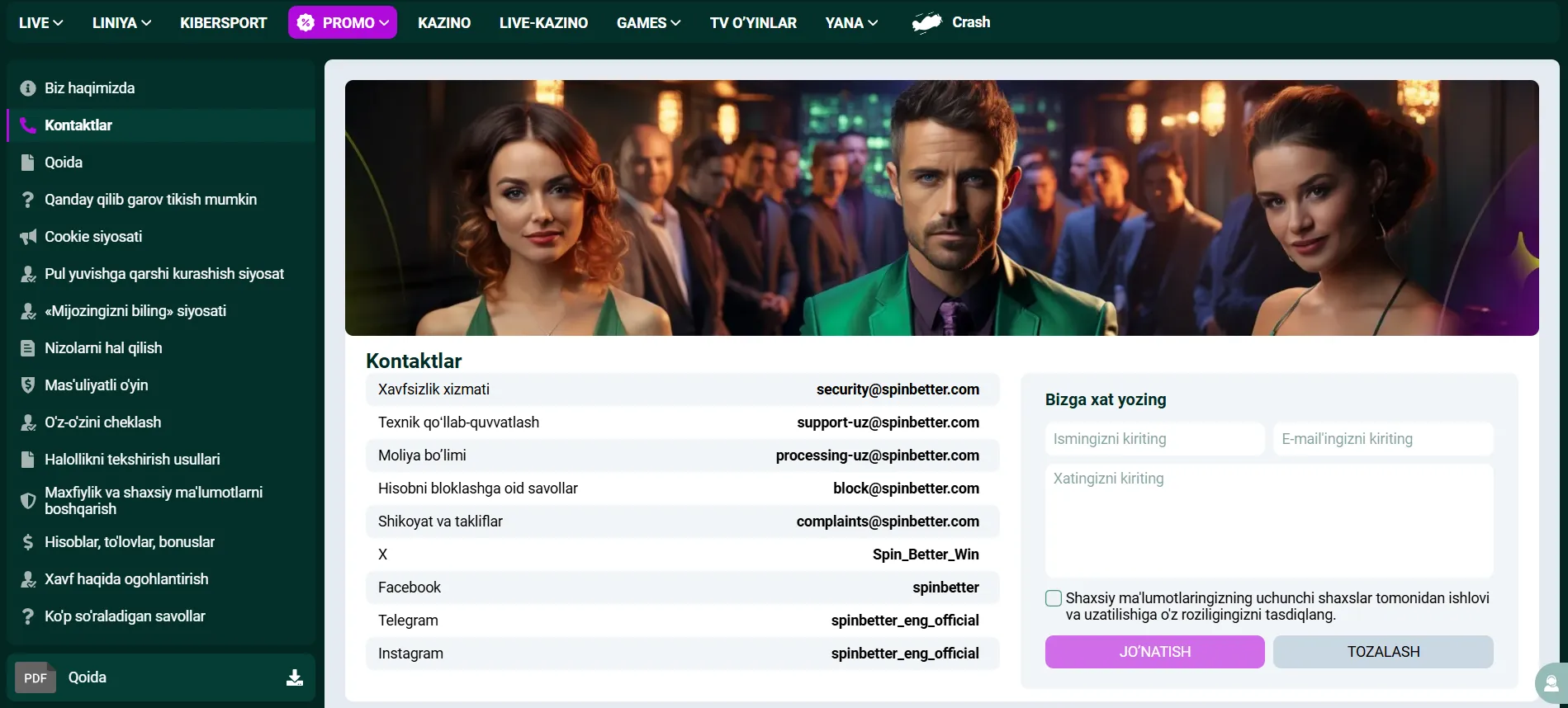Image resolution: width=1568 pixels, height=708 pixels.
Task: Click processing-uz@spinbetter.com email
Action: click(877, 455)
